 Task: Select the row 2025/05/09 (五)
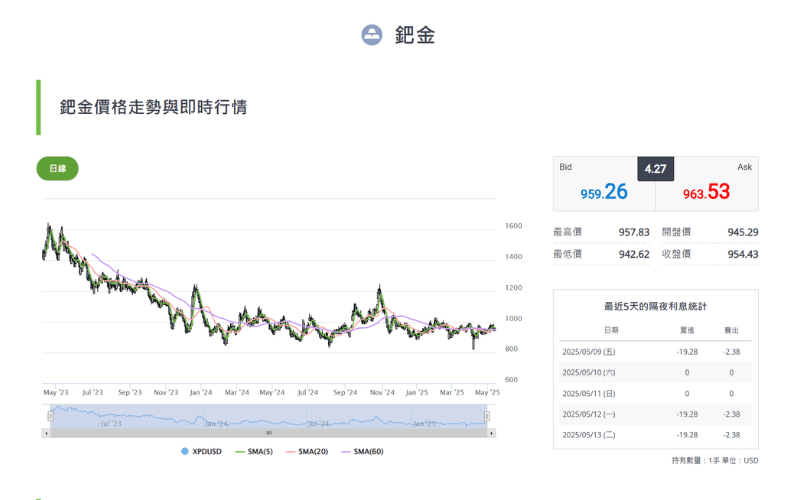tap(656, 352)
